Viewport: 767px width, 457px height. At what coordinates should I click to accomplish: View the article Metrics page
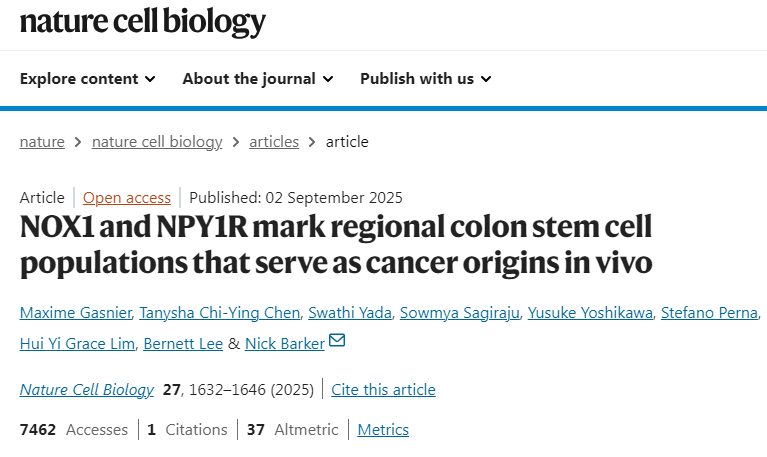[x=383, y=429]
